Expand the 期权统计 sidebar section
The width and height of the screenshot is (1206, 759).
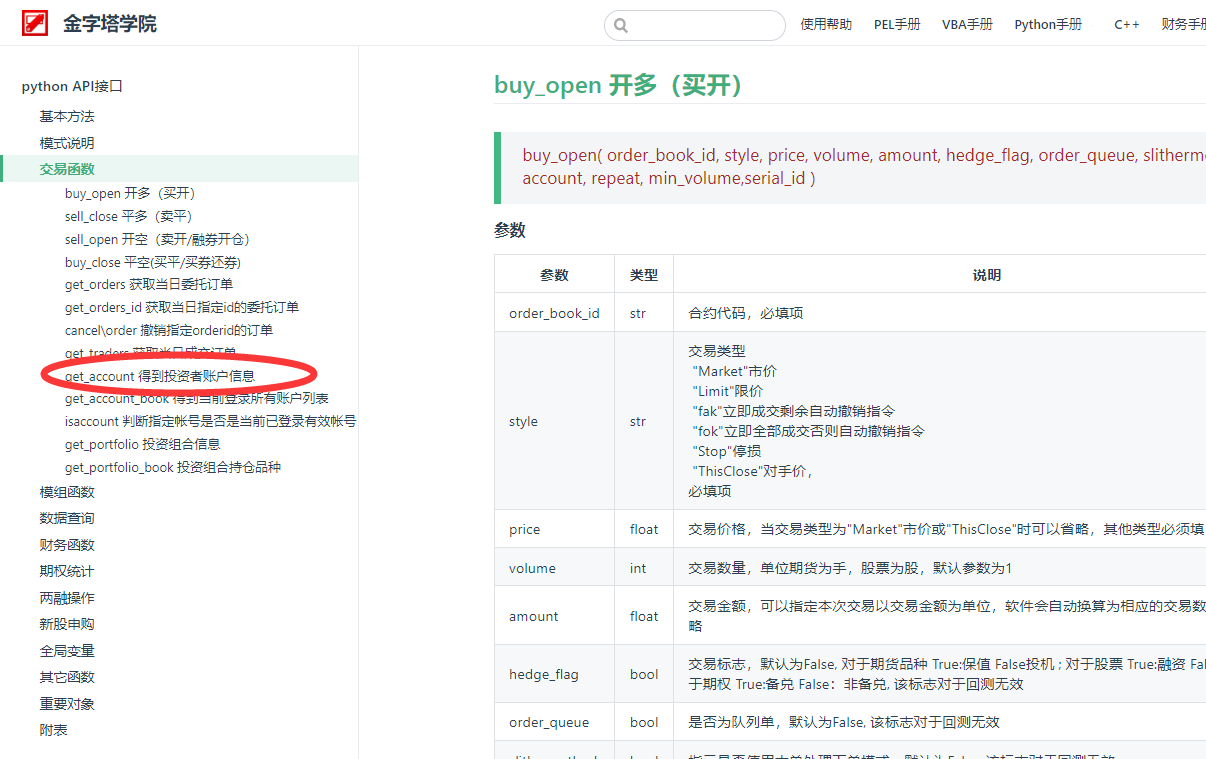(67, 571)
